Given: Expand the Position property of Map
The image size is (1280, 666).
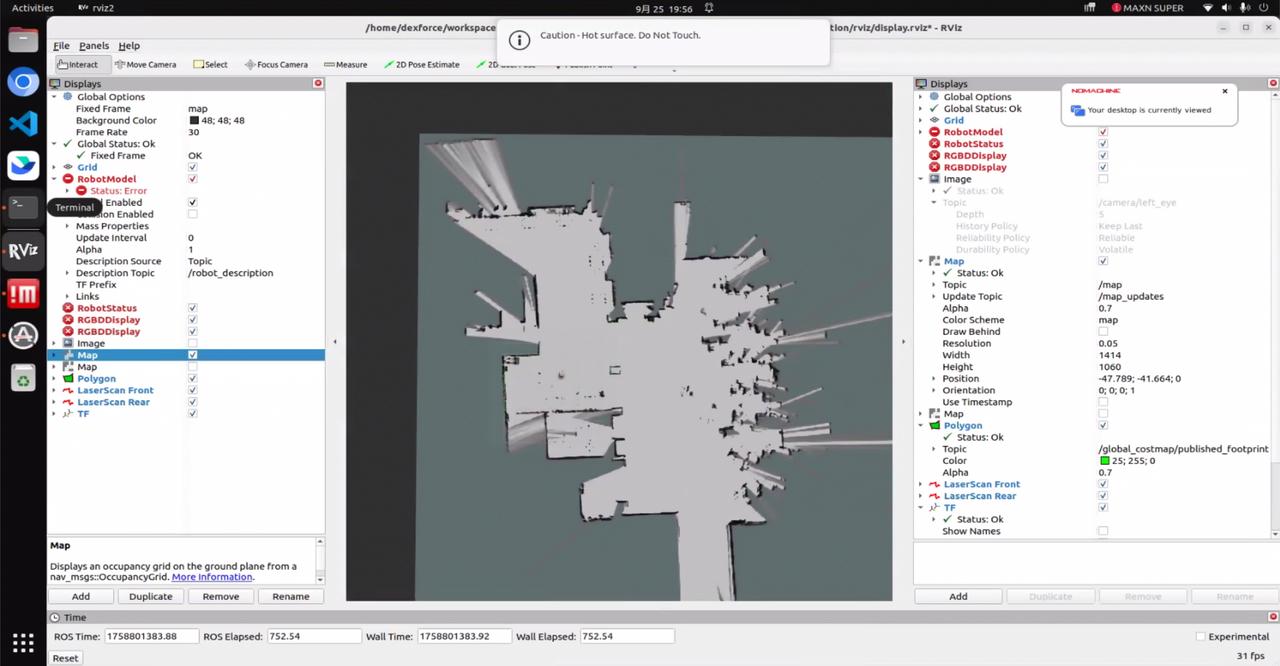Looking at the screenshot, I should pyautogui.click(x=934, y=379).
